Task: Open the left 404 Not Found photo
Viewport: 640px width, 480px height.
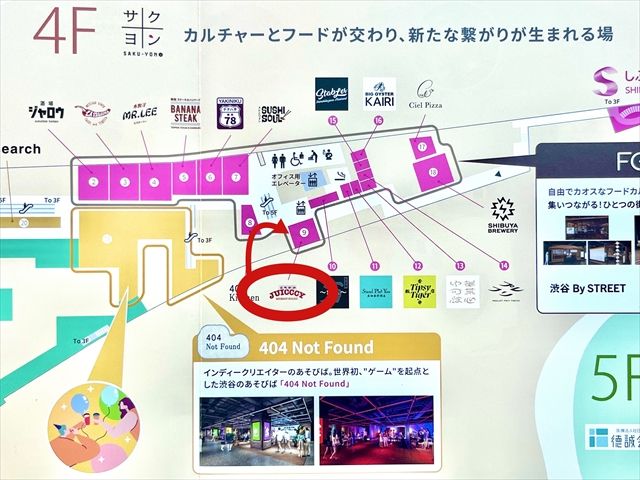Action: tap(255, 421)
